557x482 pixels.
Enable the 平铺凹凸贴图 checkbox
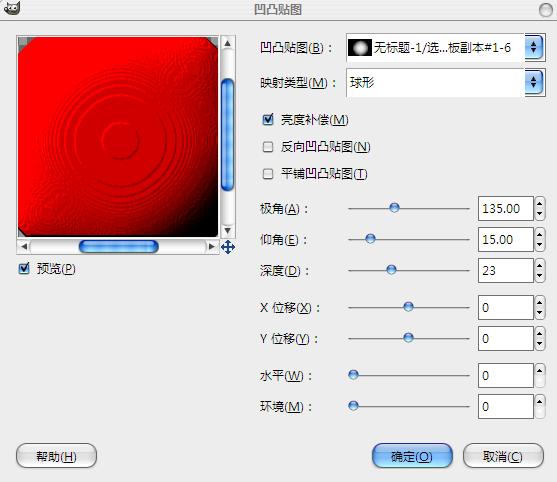click(x=267, y=174)
